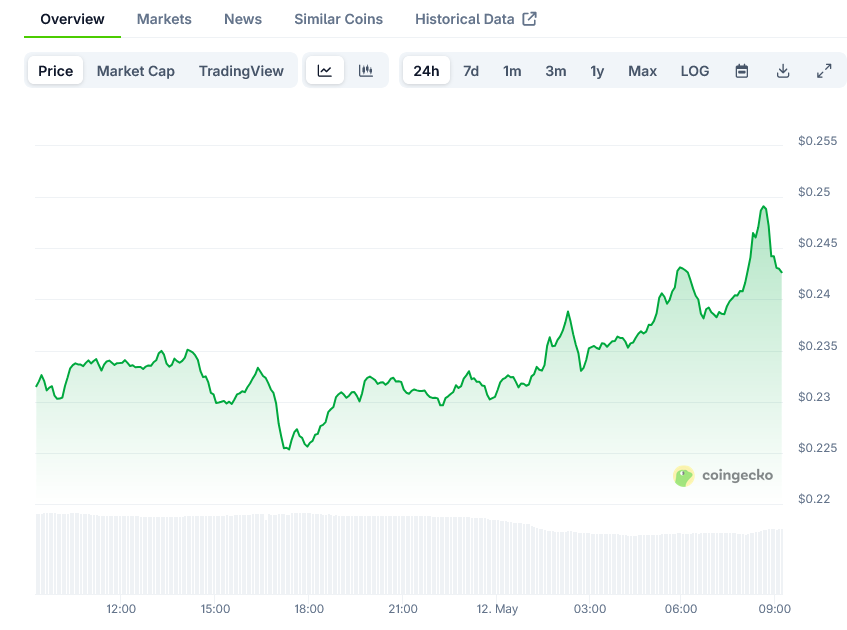Click the CoinGecko logo watermark
847x630 pixels.
[723, 476]
